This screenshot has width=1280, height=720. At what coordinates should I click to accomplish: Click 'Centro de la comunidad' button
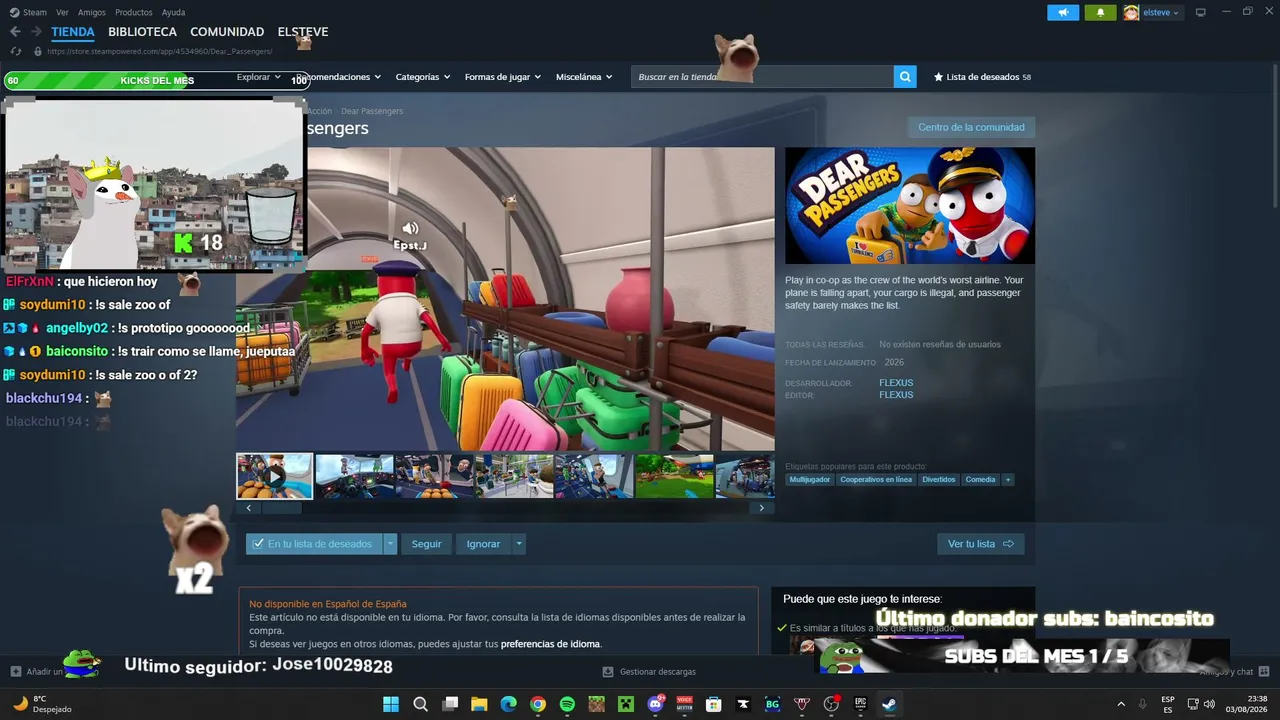pyautogui.click(x=971, y=127)
